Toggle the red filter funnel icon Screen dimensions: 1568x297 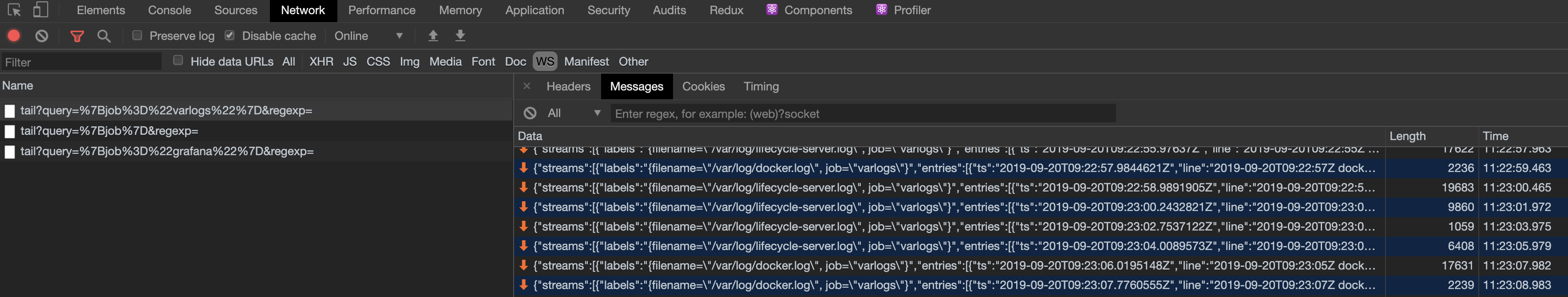point(77,36)
